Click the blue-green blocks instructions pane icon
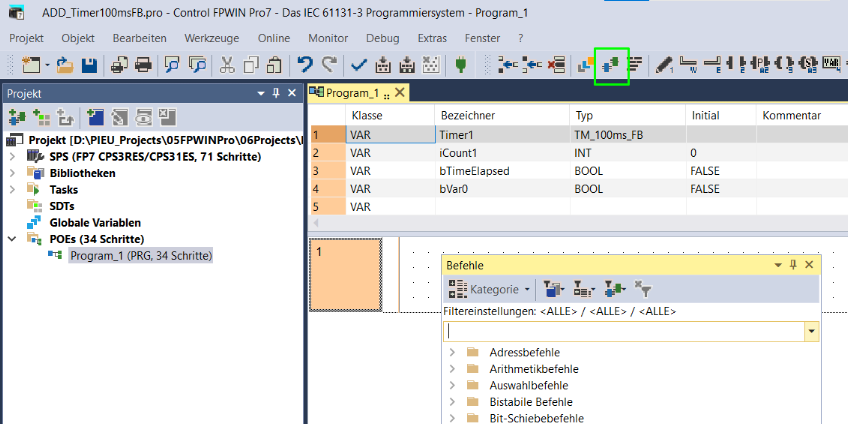The width and height of the screenshot is (848, 424). point(611,66)
